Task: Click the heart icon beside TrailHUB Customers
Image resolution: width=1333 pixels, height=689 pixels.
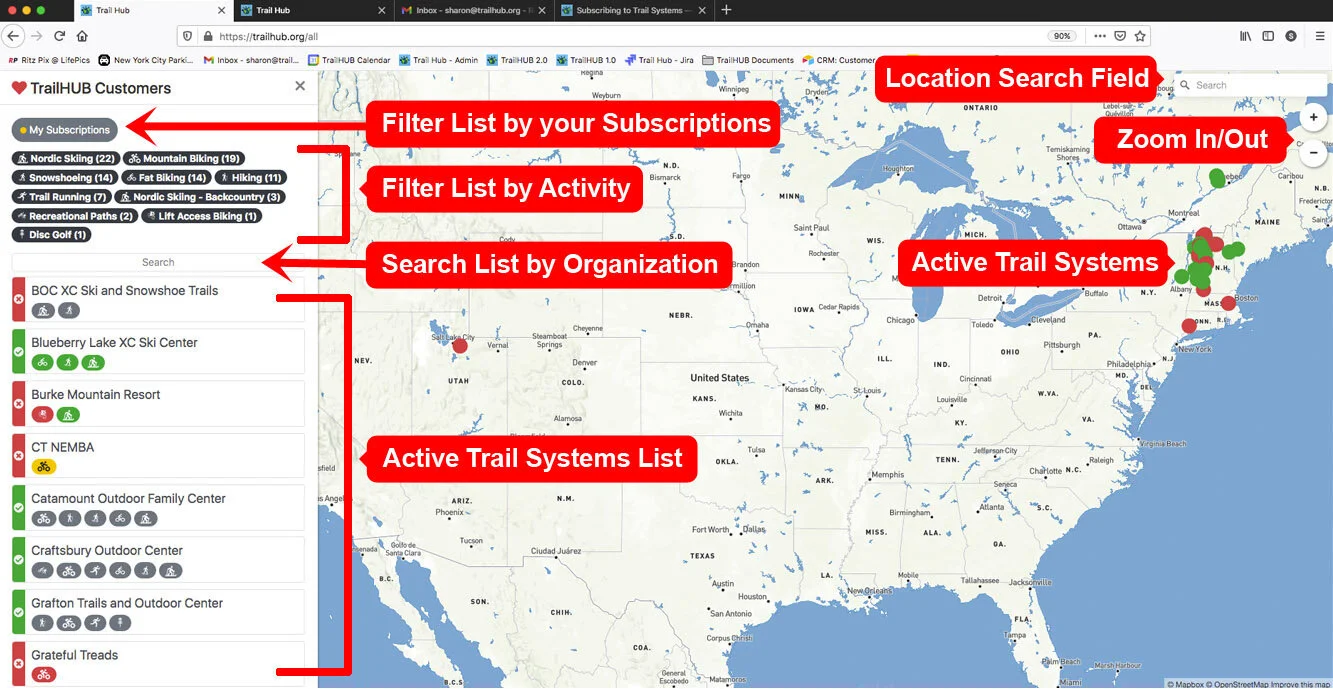Action: (x=19, y=88)
